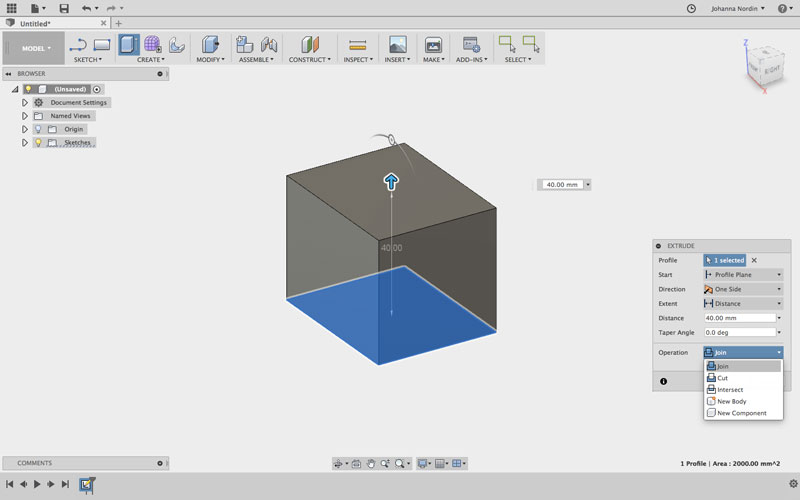Click the Create Form purple sphere icon
Image resolution: width=800 pixels, height=500 pixels.
(153, 45)
